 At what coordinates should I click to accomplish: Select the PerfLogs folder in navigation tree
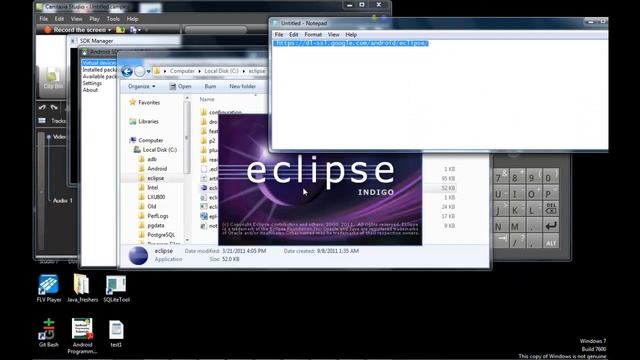153,216
